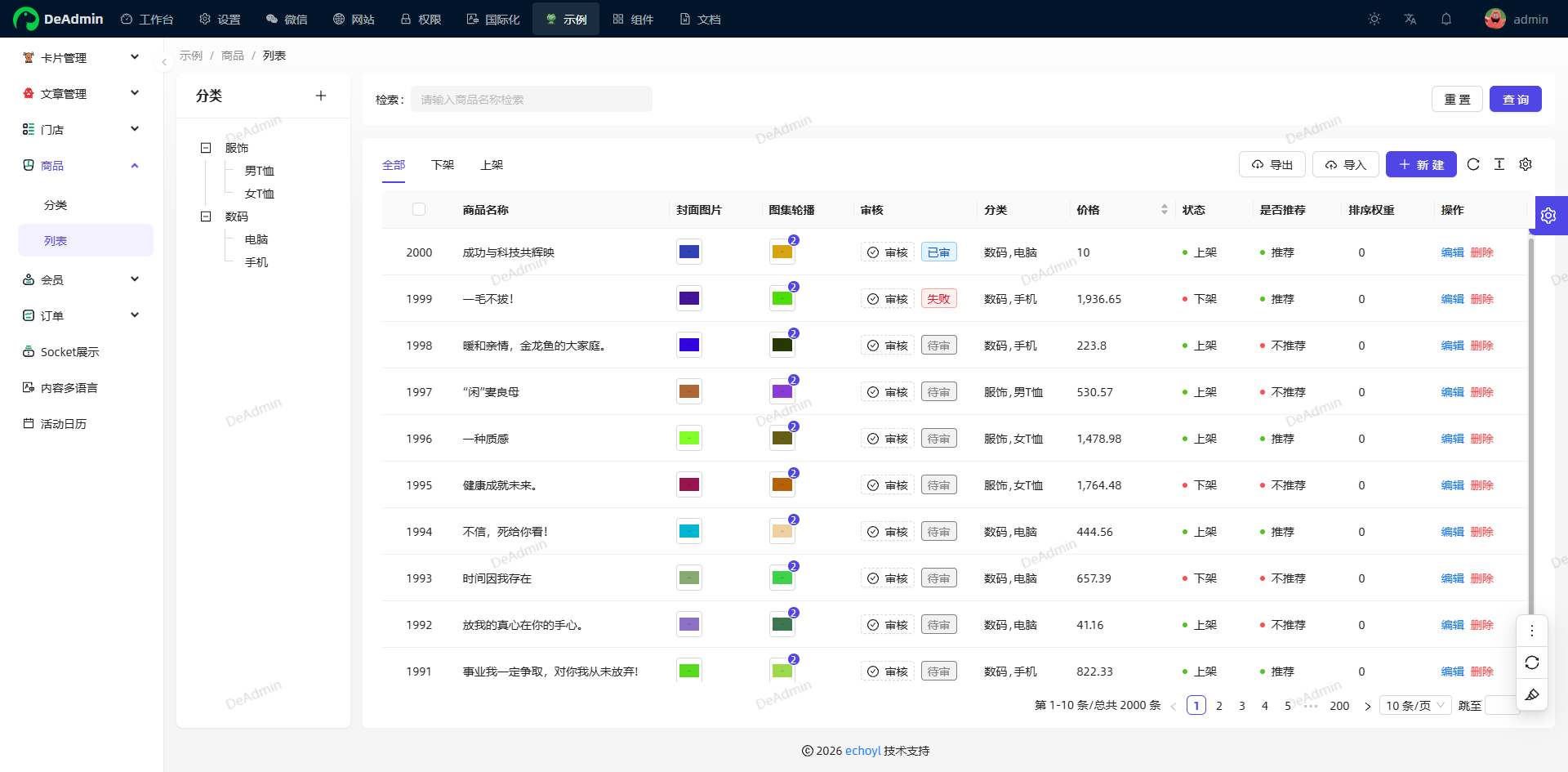Switch to the 下架 tab
Viewport: 1568px width, 772px height.
point(443,165)
